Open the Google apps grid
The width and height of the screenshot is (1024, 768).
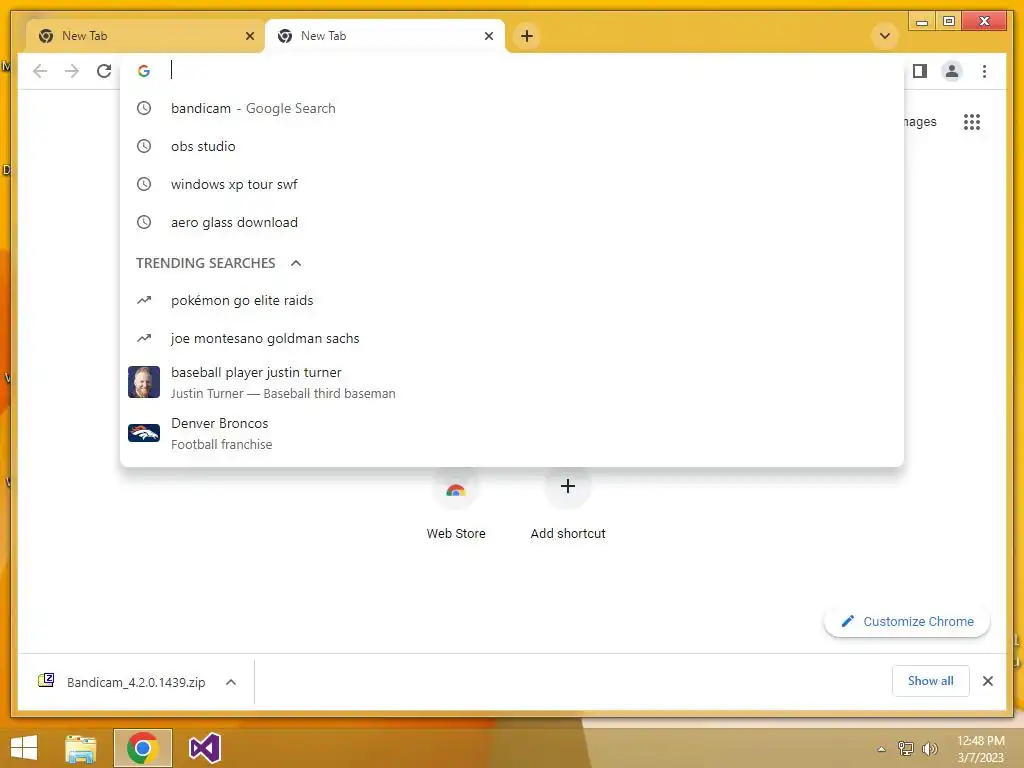[972, 121]
